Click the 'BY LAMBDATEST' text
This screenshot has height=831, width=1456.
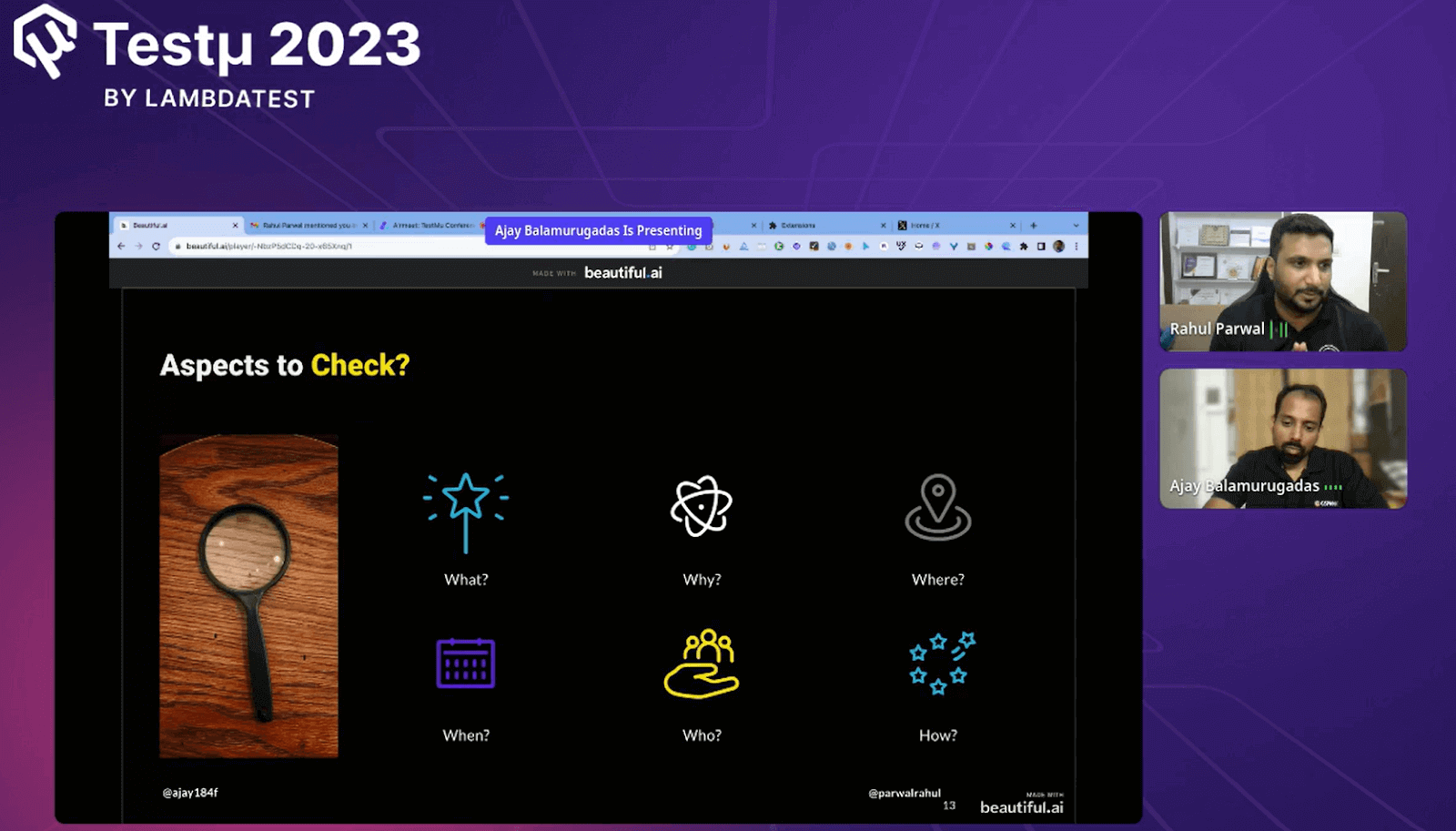tap(209, 98)
